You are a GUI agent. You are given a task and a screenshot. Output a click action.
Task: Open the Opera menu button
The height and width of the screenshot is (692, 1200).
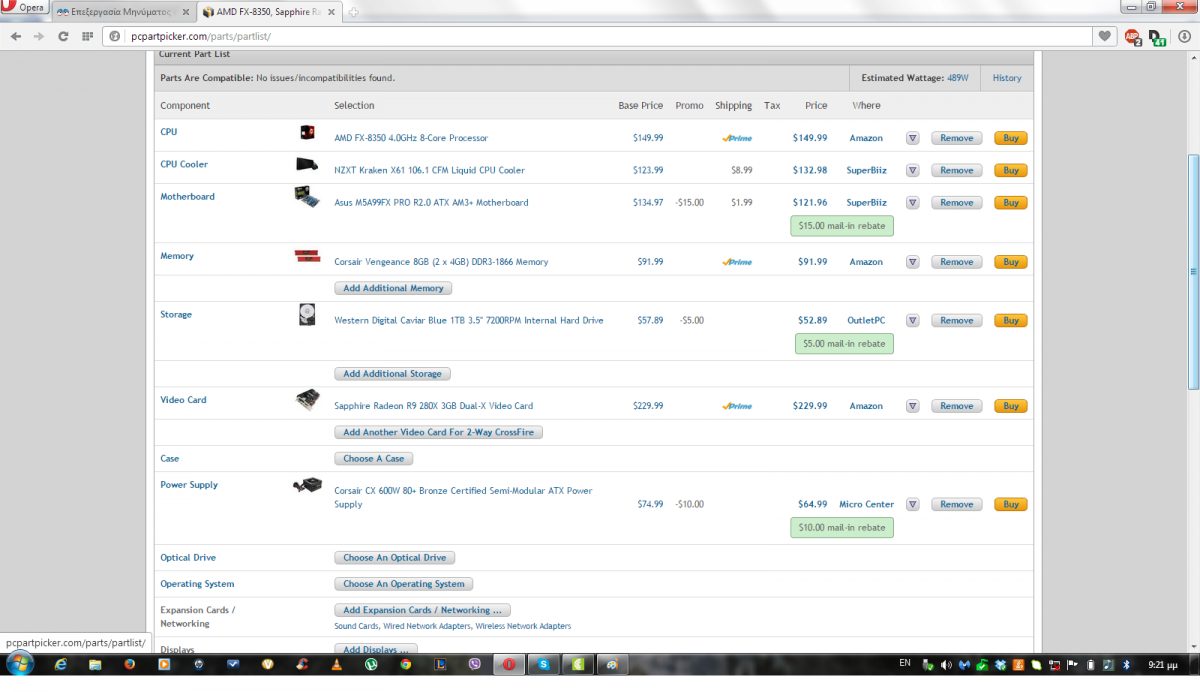[x=24, y=7]
